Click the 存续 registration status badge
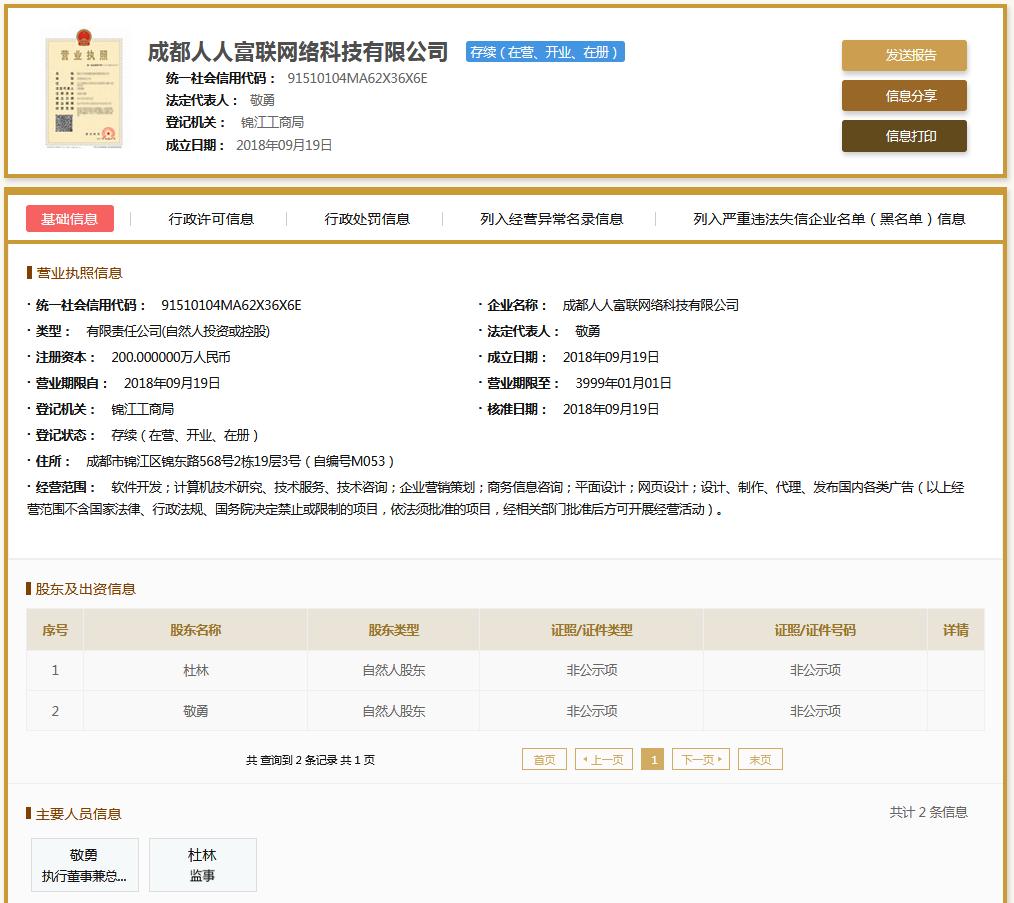Viewport: 1014px width, 903px height. point(545,52)
